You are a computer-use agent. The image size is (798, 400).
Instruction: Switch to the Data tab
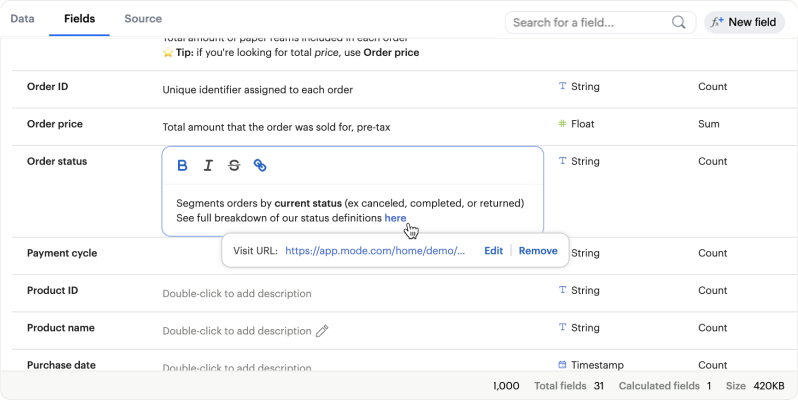tap(22, 19)
